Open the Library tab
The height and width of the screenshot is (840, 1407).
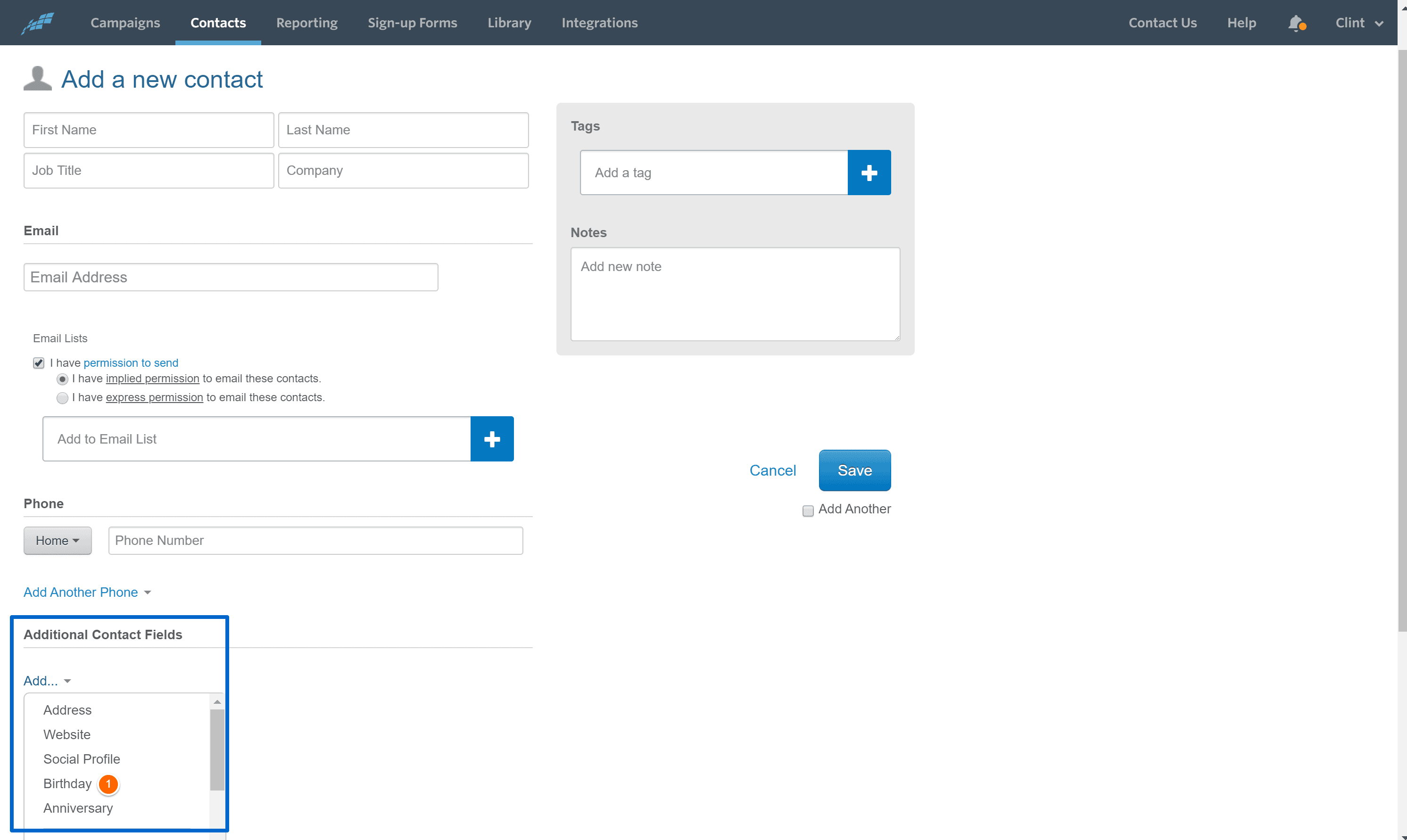(510, 23)
